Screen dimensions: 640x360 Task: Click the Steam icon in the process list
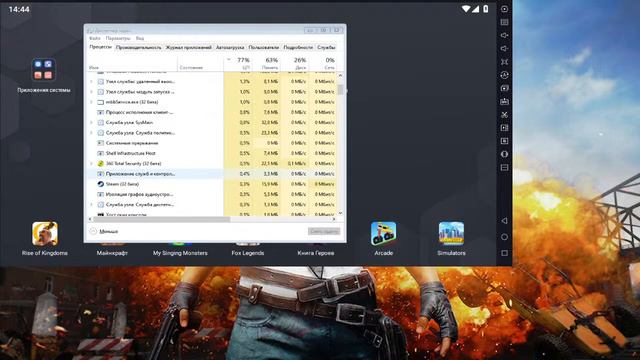coord(100,184)
